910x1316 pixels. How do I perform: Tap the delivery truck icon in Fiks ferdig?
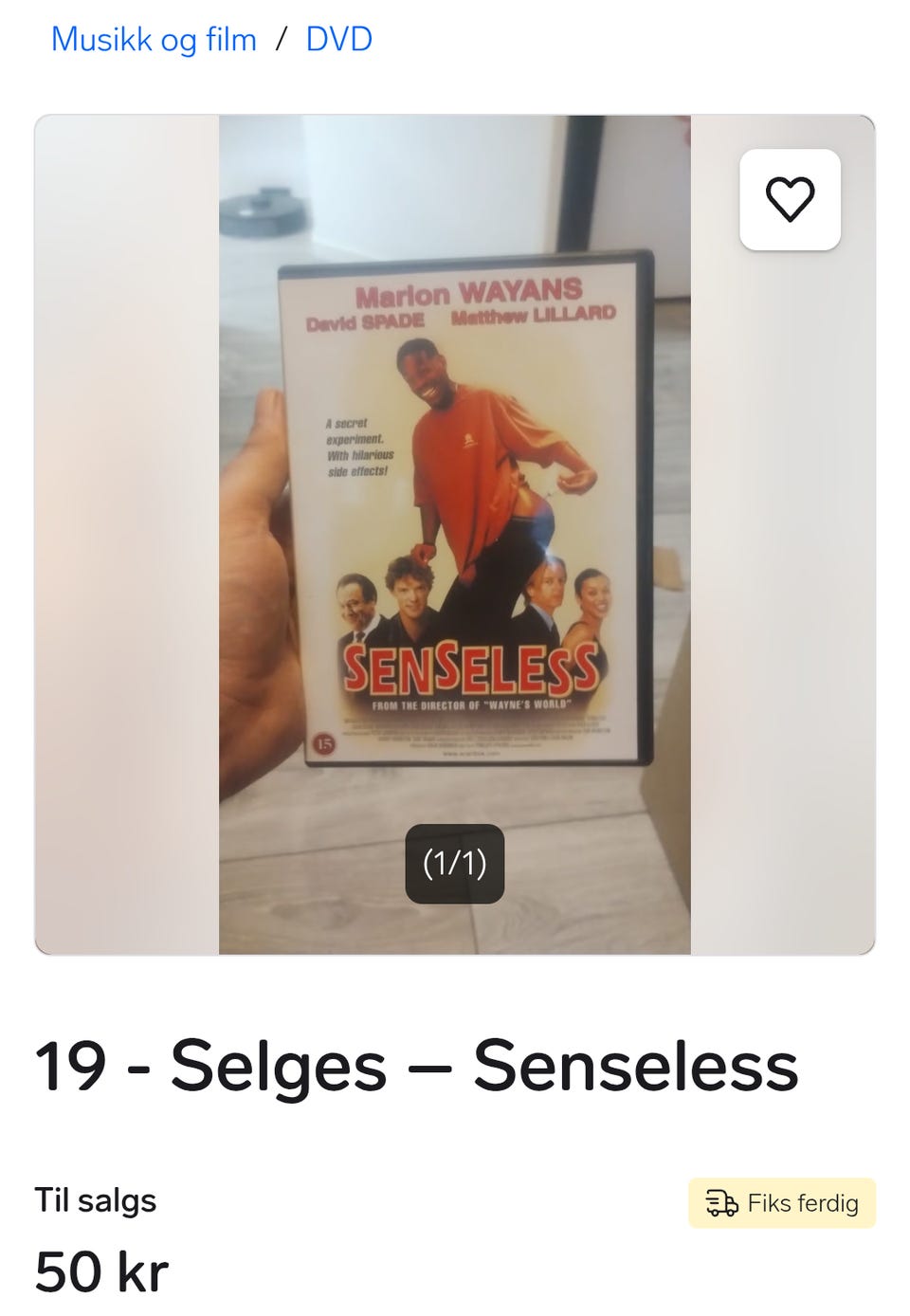point(721,1203)
